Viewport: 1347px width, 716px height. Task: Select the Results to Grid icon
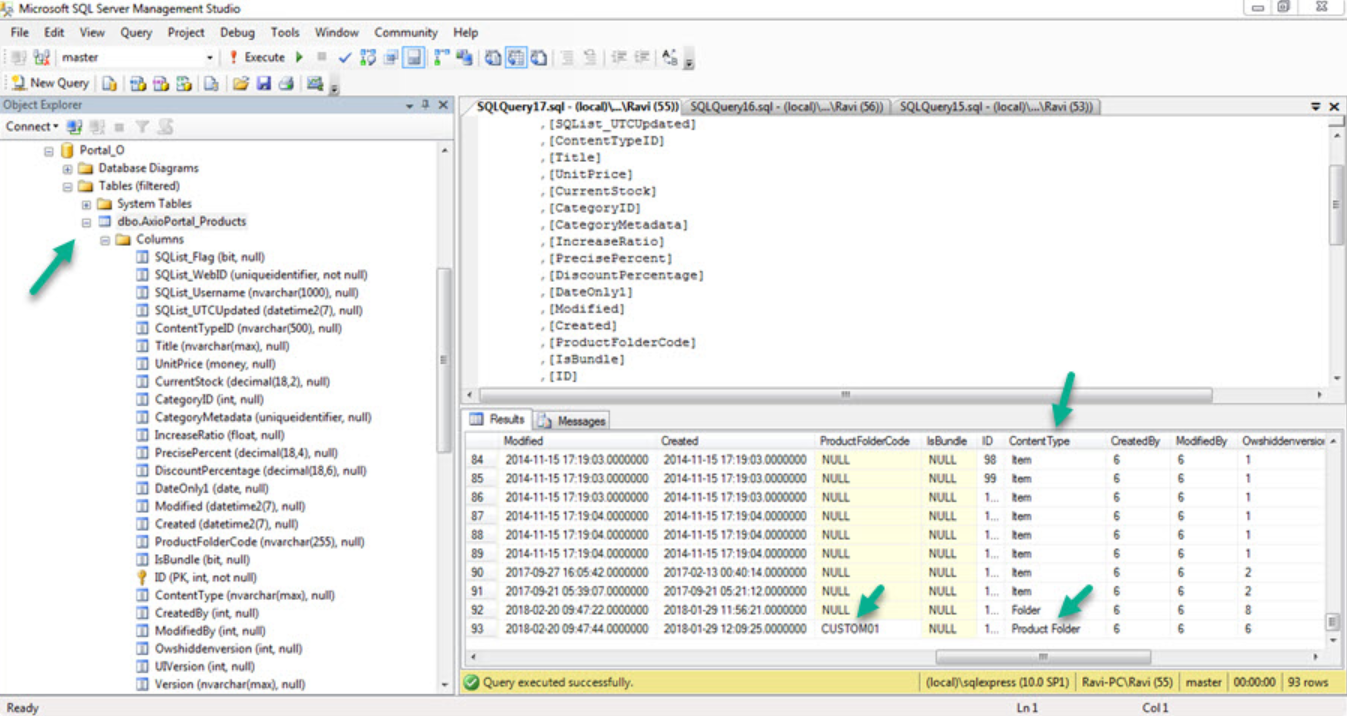click(x=516, y=58)
